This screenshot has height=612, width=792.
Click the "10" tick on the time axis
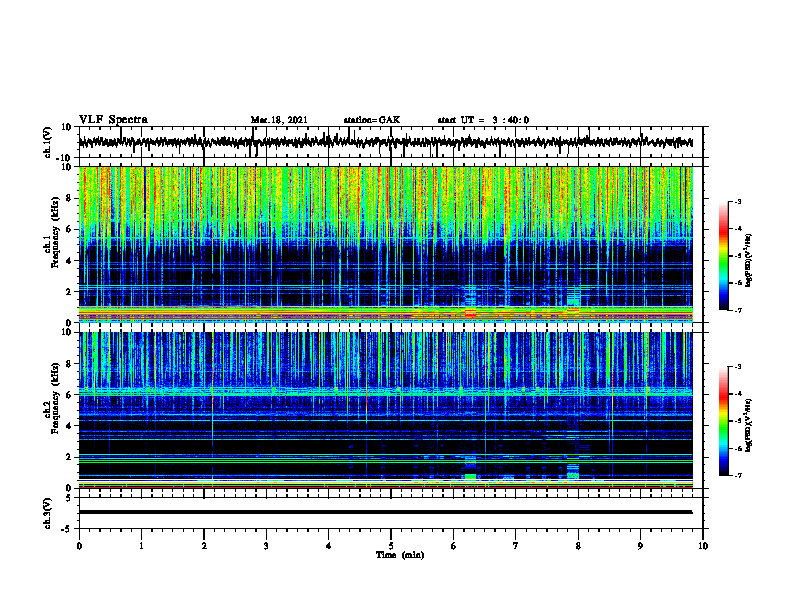[703, 546]
